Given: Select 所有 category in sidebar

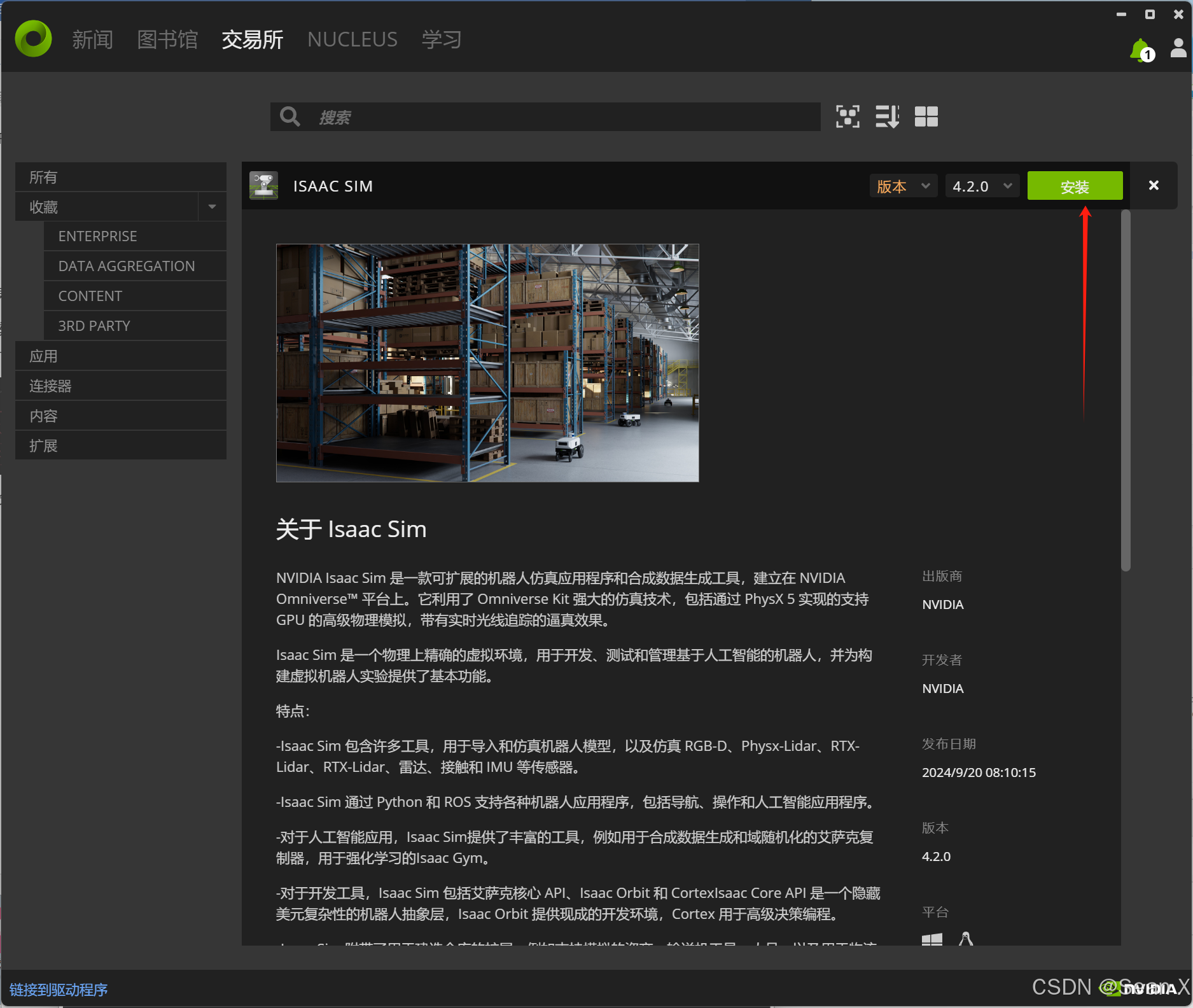Looking at the screenshot, I should [121, 177].
